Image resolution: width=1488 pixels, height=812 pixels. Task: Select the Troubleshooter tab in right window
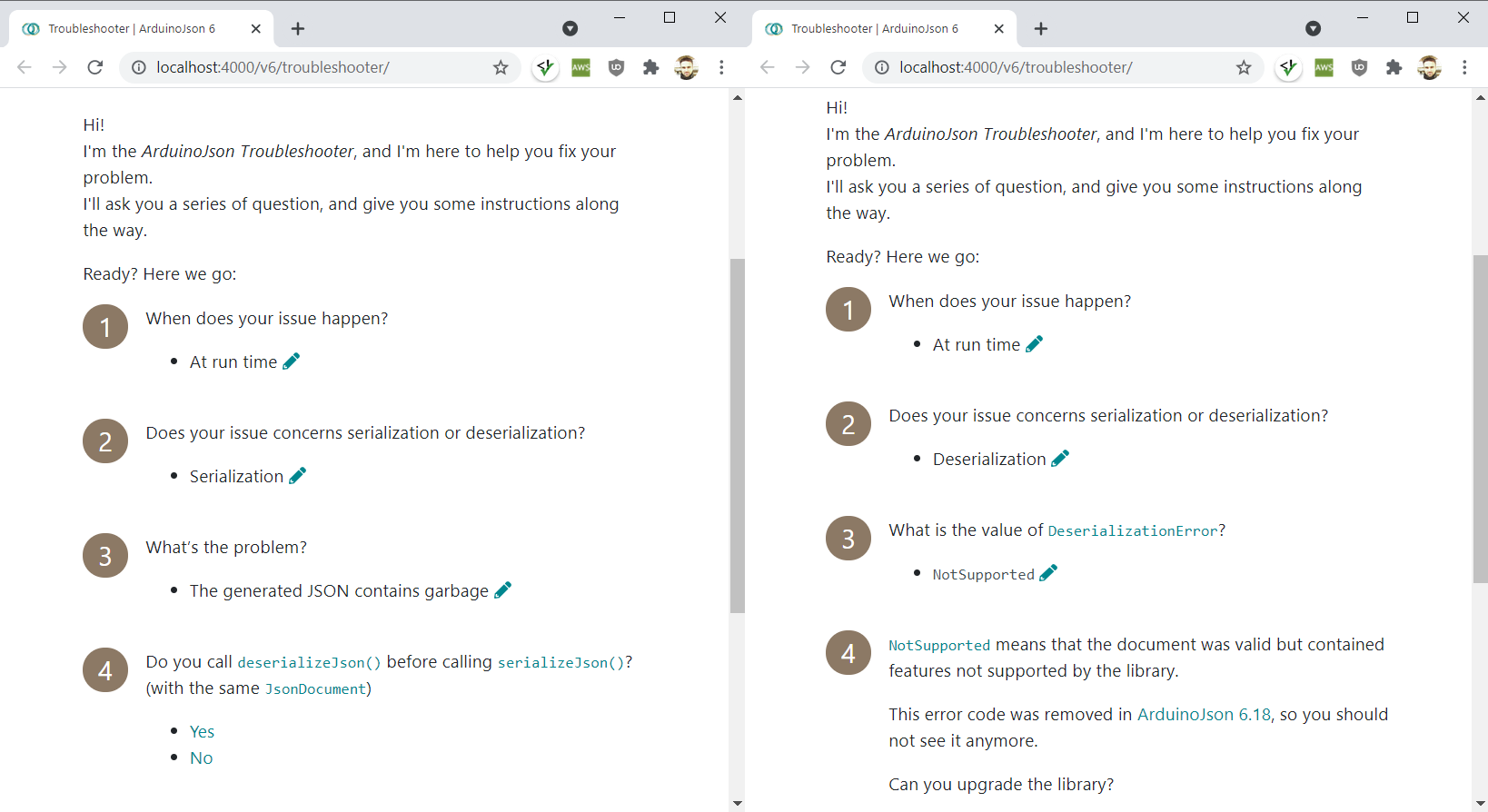[x=884, y=28]
